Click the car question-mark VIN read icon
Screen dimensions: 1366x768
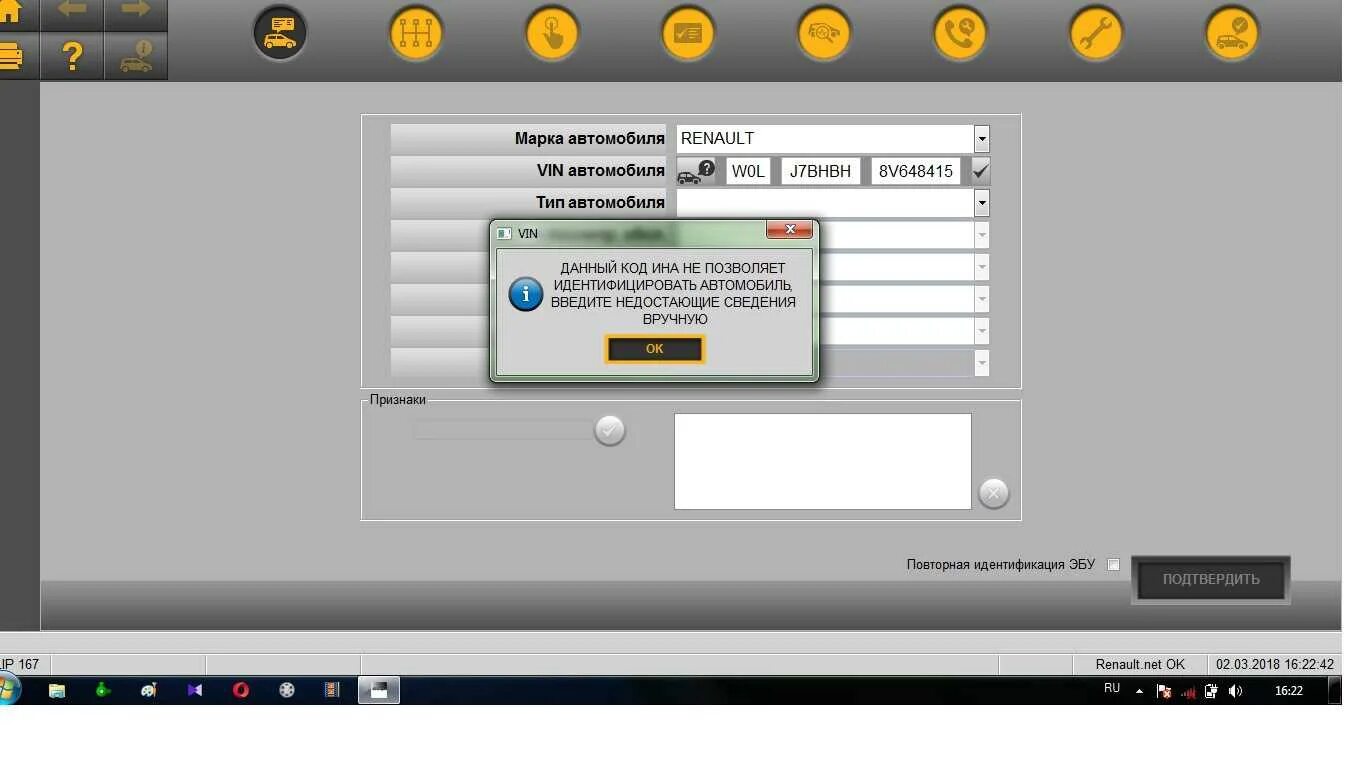click(x=697, y=171)
